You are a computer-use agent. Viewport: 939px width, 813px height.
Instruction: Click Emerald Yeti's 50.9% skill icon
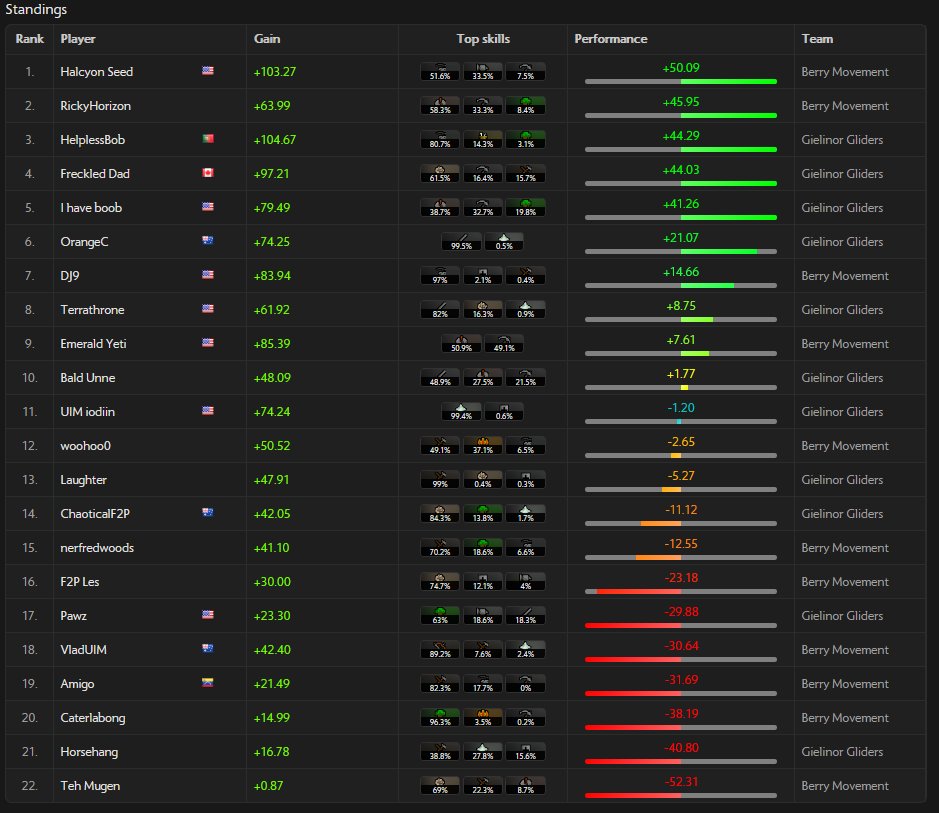coord(459,343)
